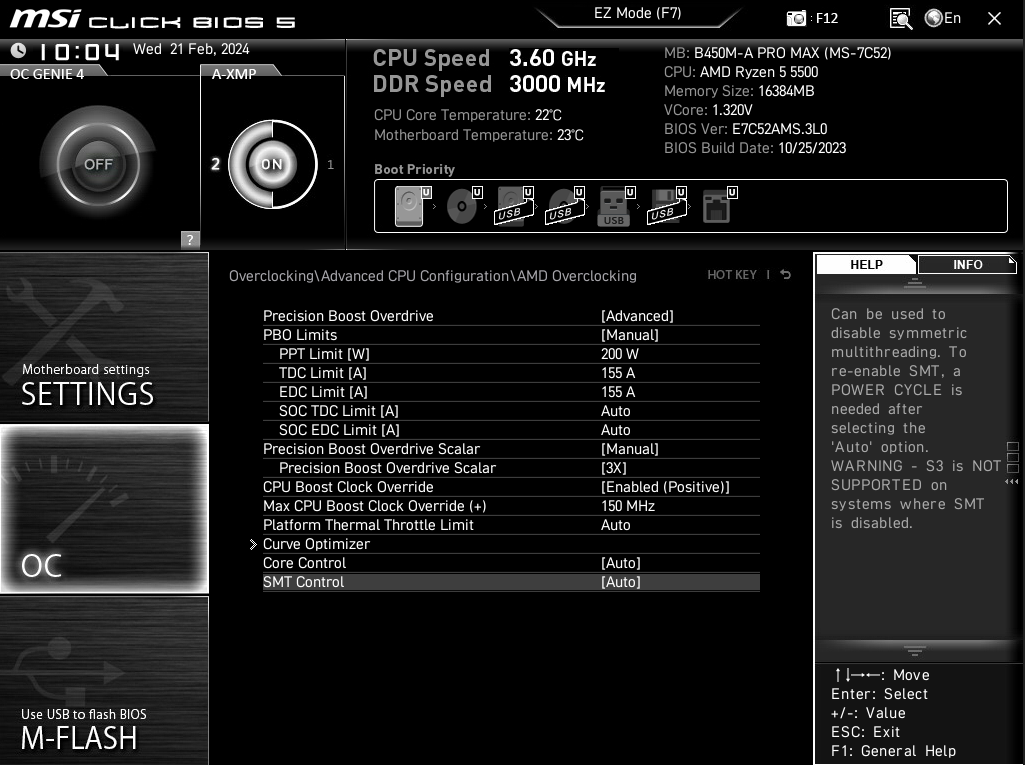Click the PBO Limits row label

coord(300,335)
